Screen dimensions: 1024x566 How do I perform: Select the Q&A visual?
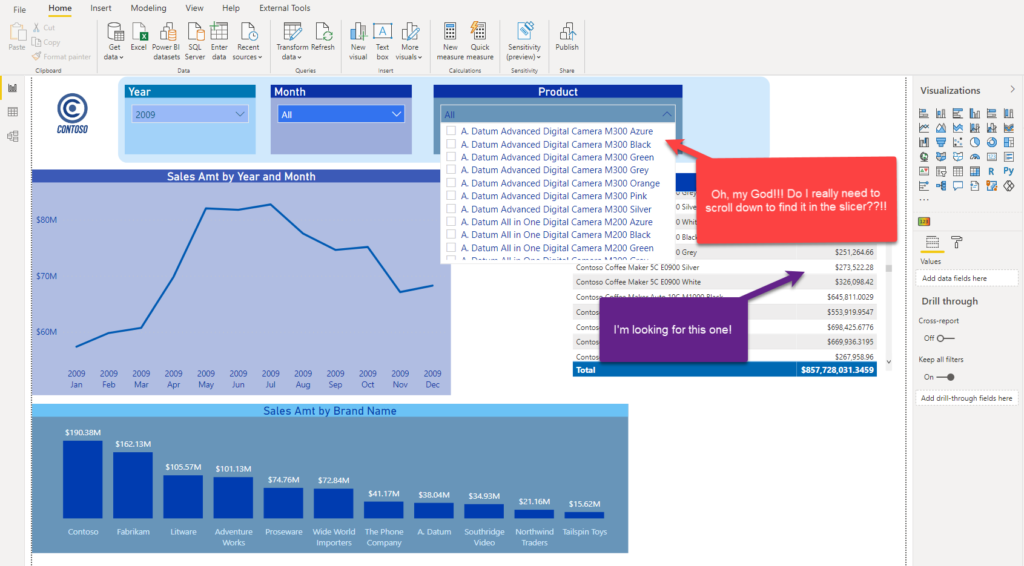coord(958,185)
